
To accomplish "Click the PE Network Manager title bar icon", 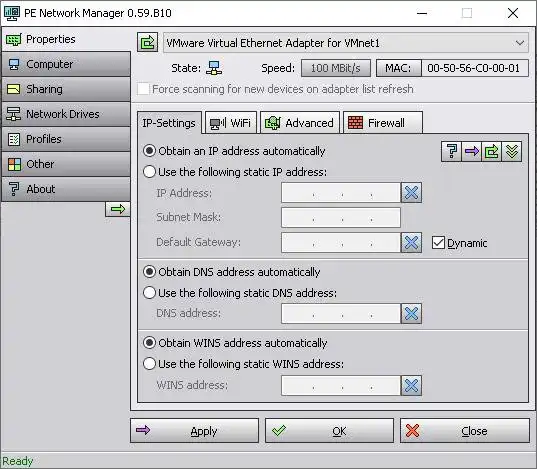I will pos(12,13).
